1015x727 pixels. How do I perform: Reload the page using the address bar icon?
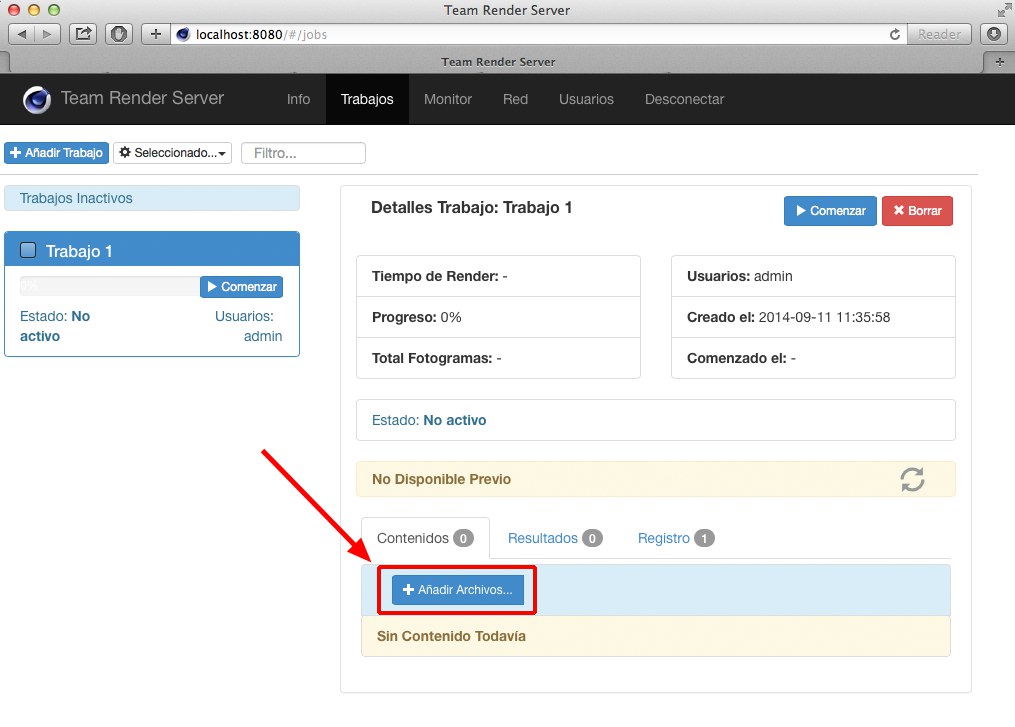click(895, 34)
